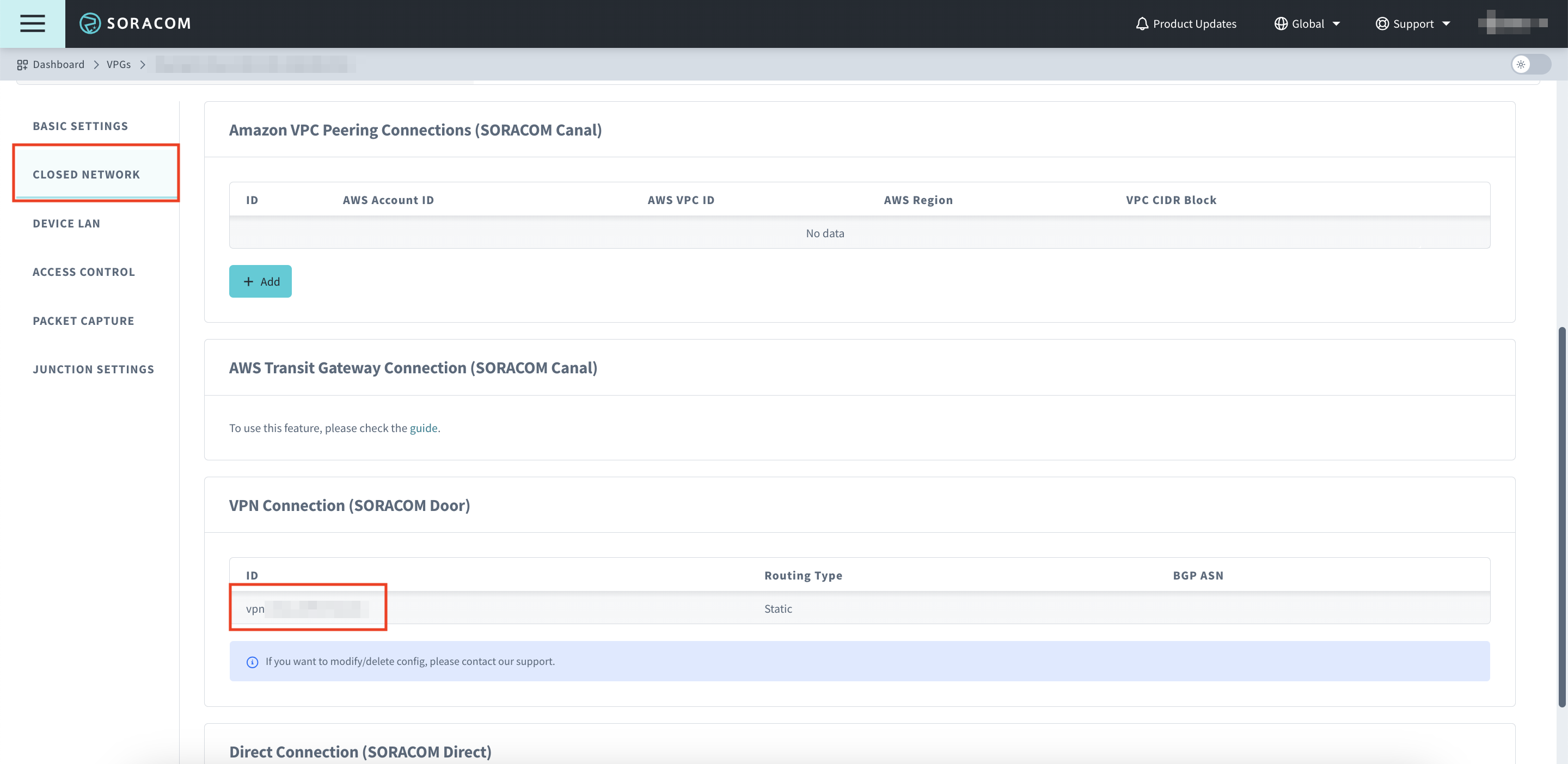
Task: Click Add under Amazon VPC Peering Connections
Action: pos(260,281)
